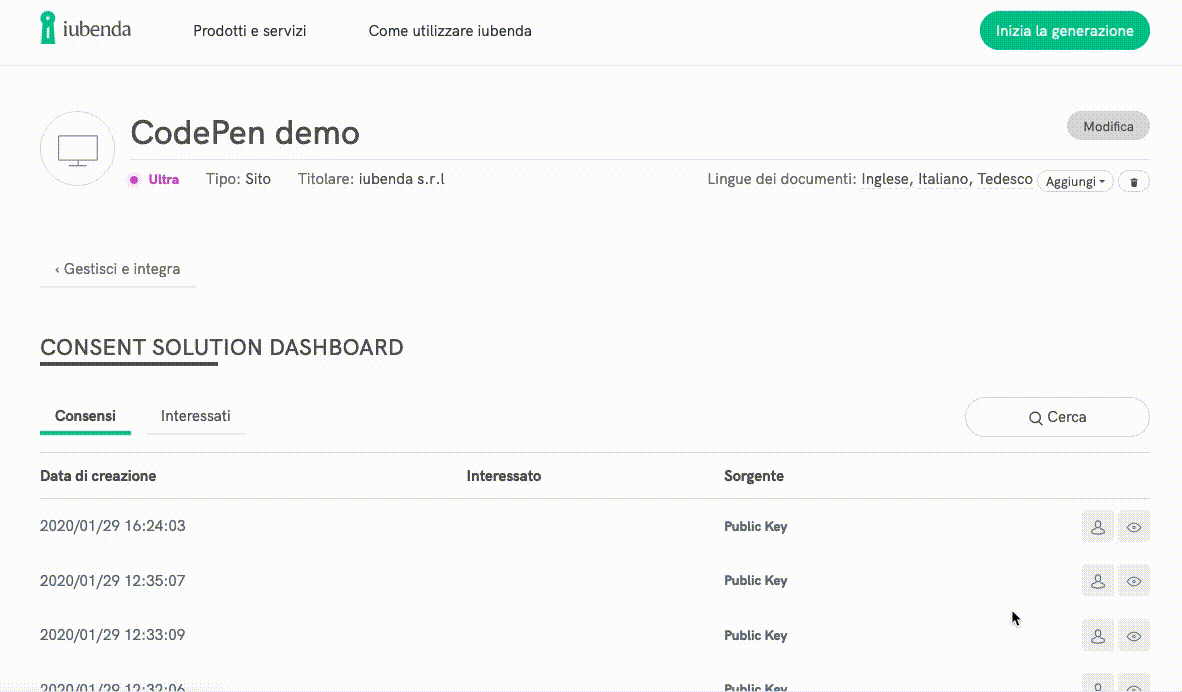Switch to the Interessati tab
The image size is (1182, 692).
pyautogui.click(x=196, y=416)
